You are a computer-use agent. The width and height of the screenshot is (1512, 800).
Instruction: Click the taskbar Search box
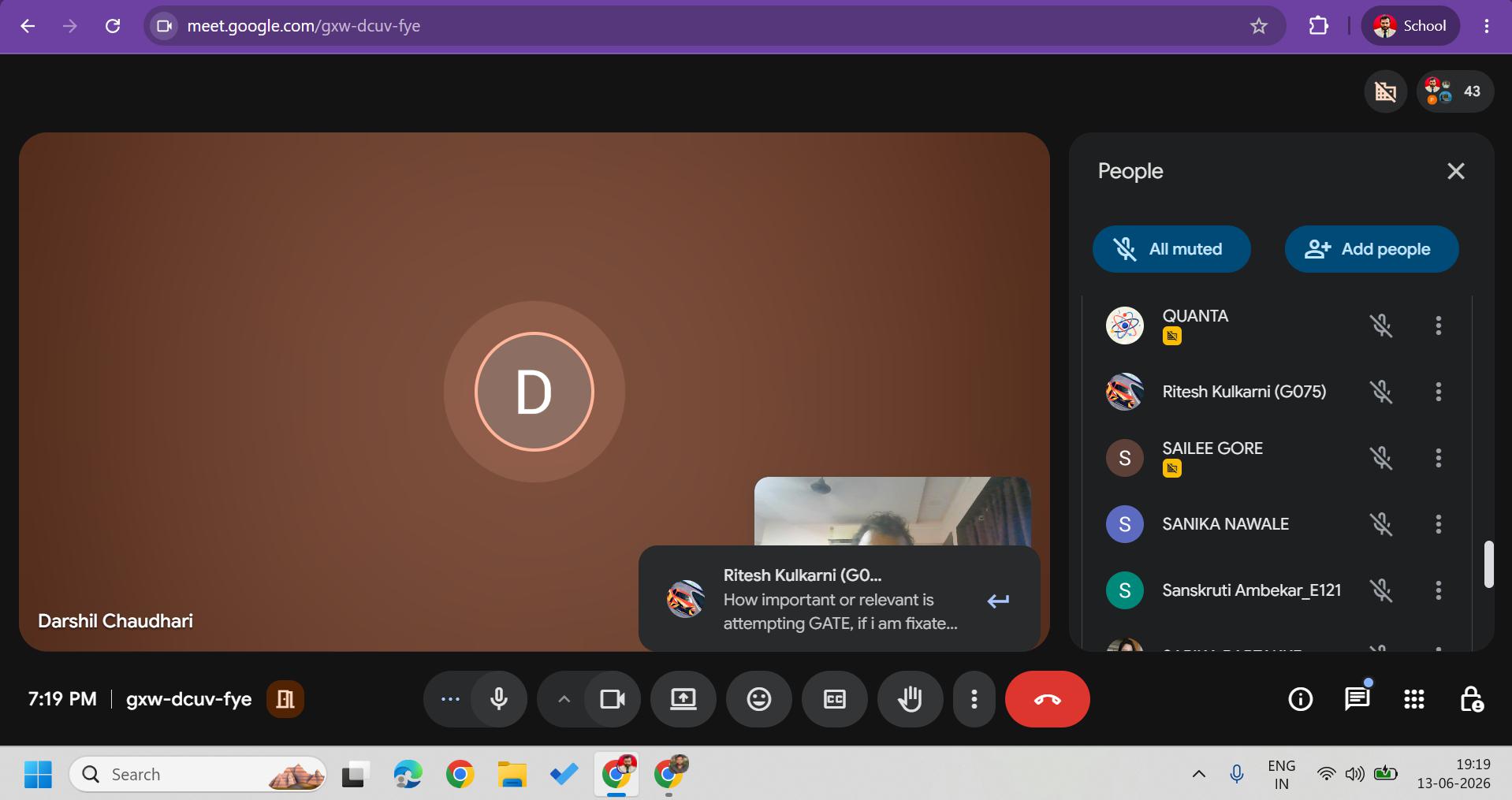tap(198, 775)
